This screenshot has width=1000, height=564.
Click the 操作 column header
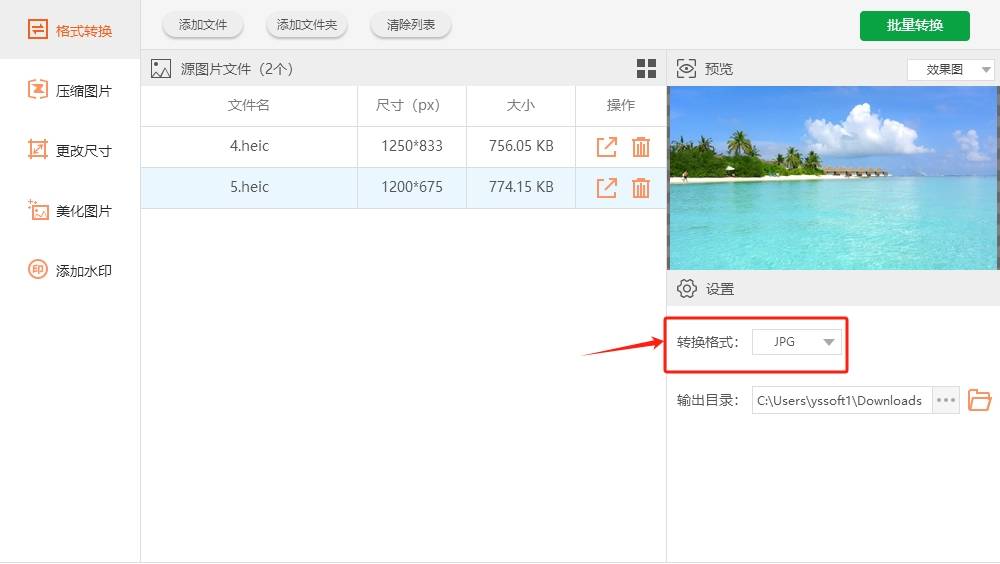click(621, 105)
